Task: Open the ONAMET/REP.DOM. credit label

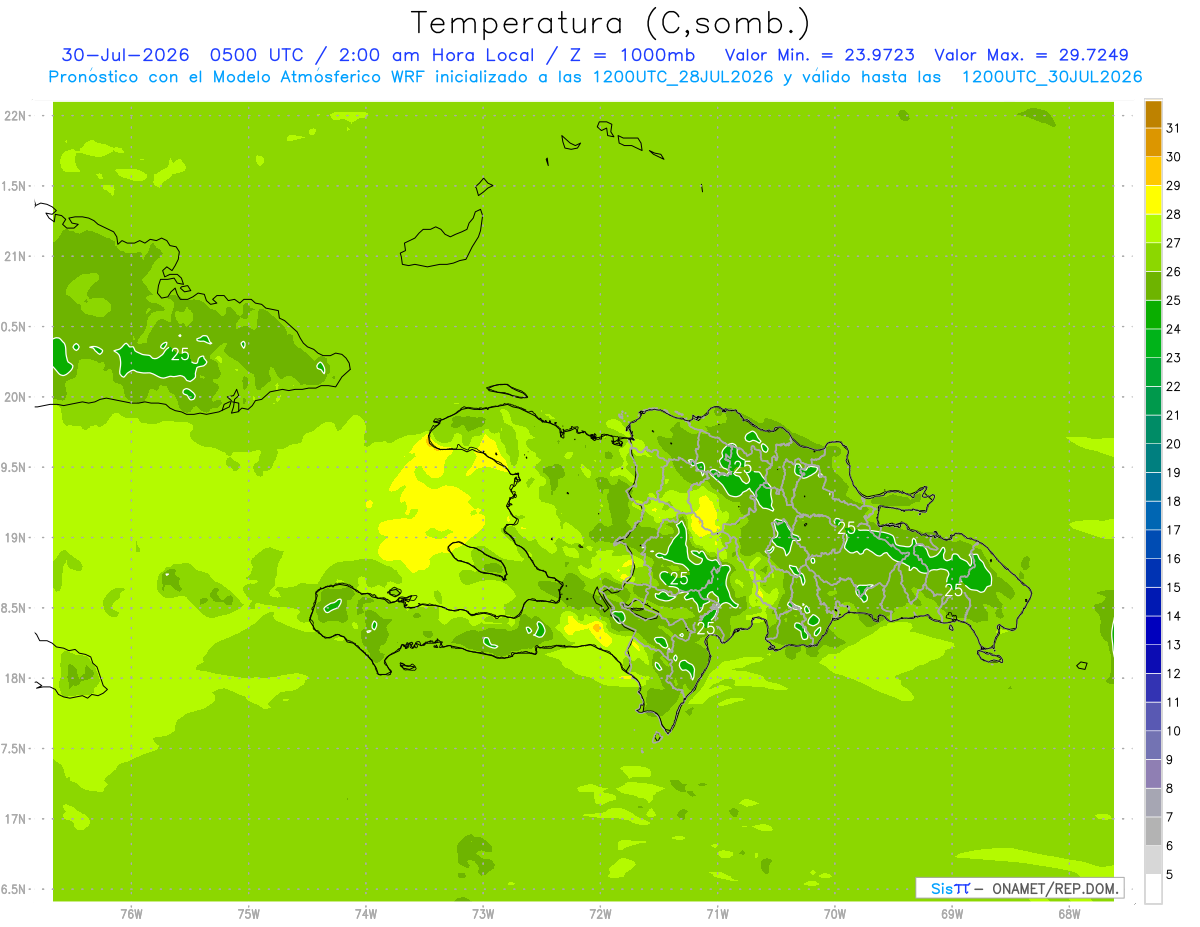Action: pyautogui.click(x=1053, y=888)
